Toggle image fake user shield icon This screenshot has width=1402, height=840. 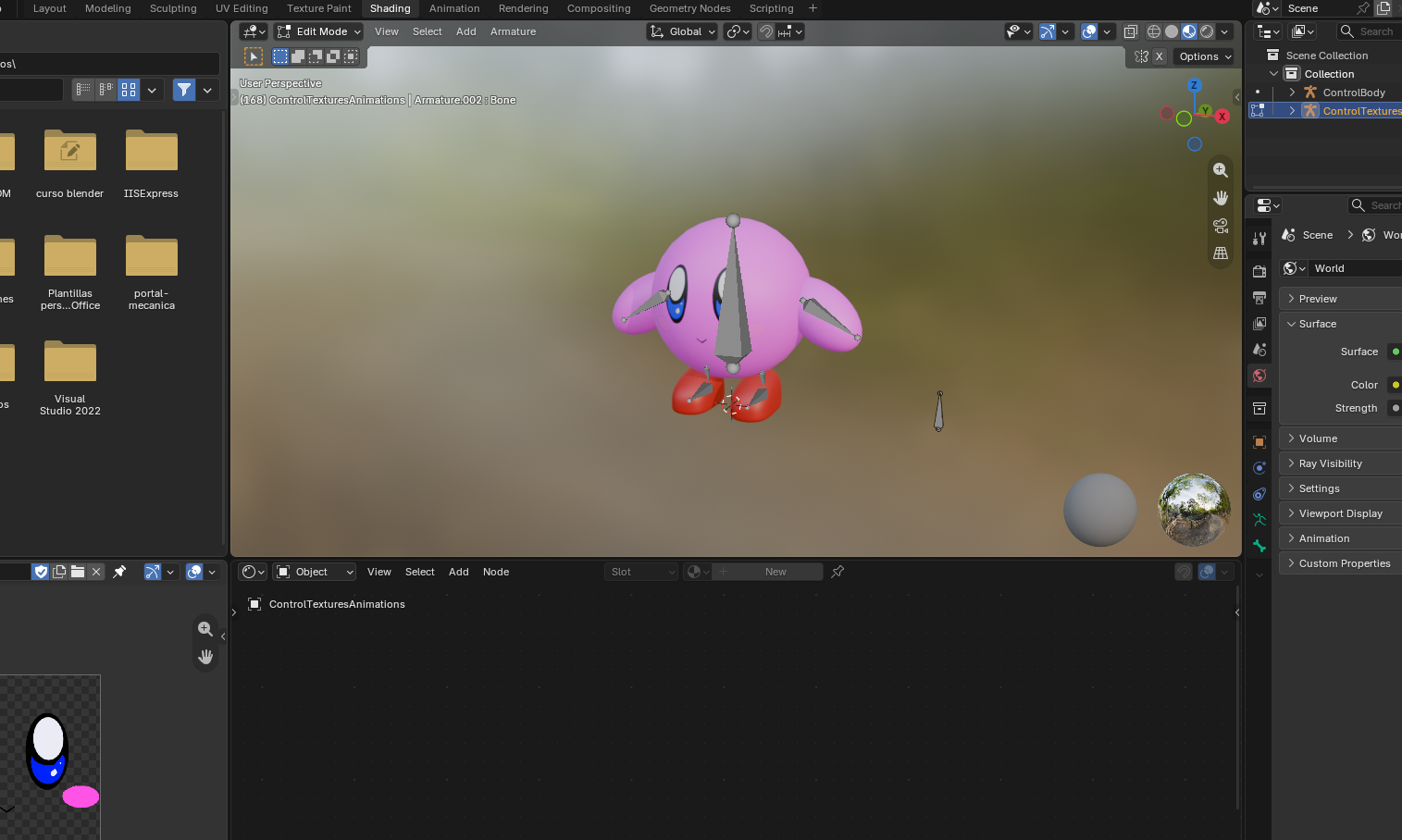click(41, 572)
